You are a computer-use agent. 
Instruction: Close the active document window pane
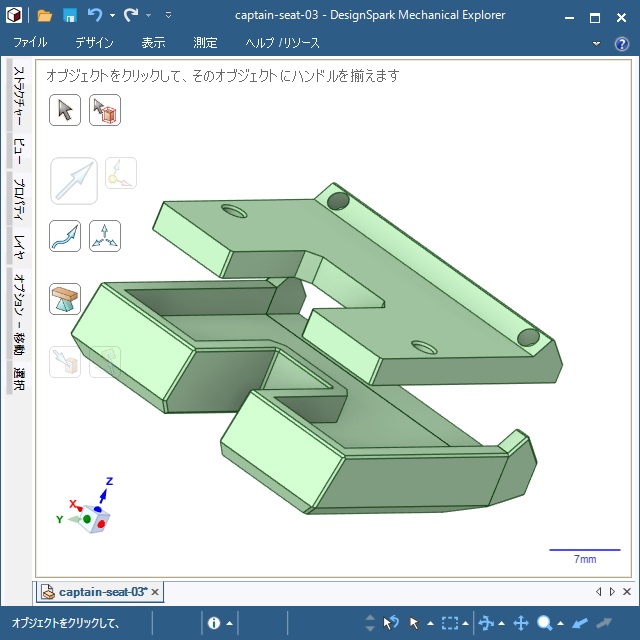(x=627, y=591)
